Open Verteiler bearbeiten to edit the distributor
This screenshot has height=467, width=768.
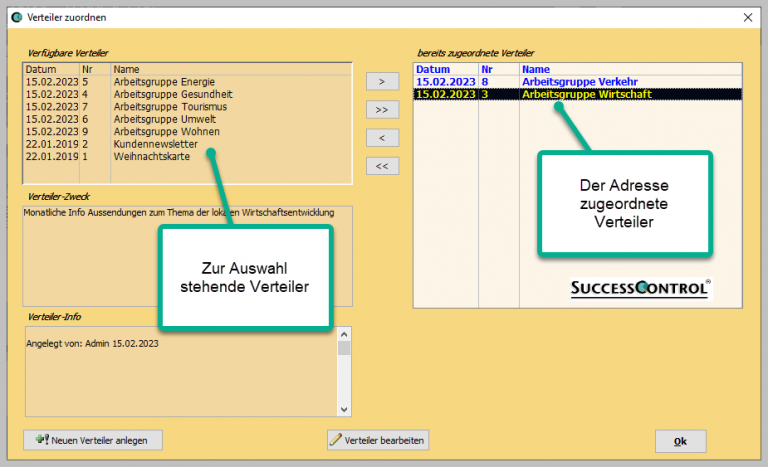[378, 440]
